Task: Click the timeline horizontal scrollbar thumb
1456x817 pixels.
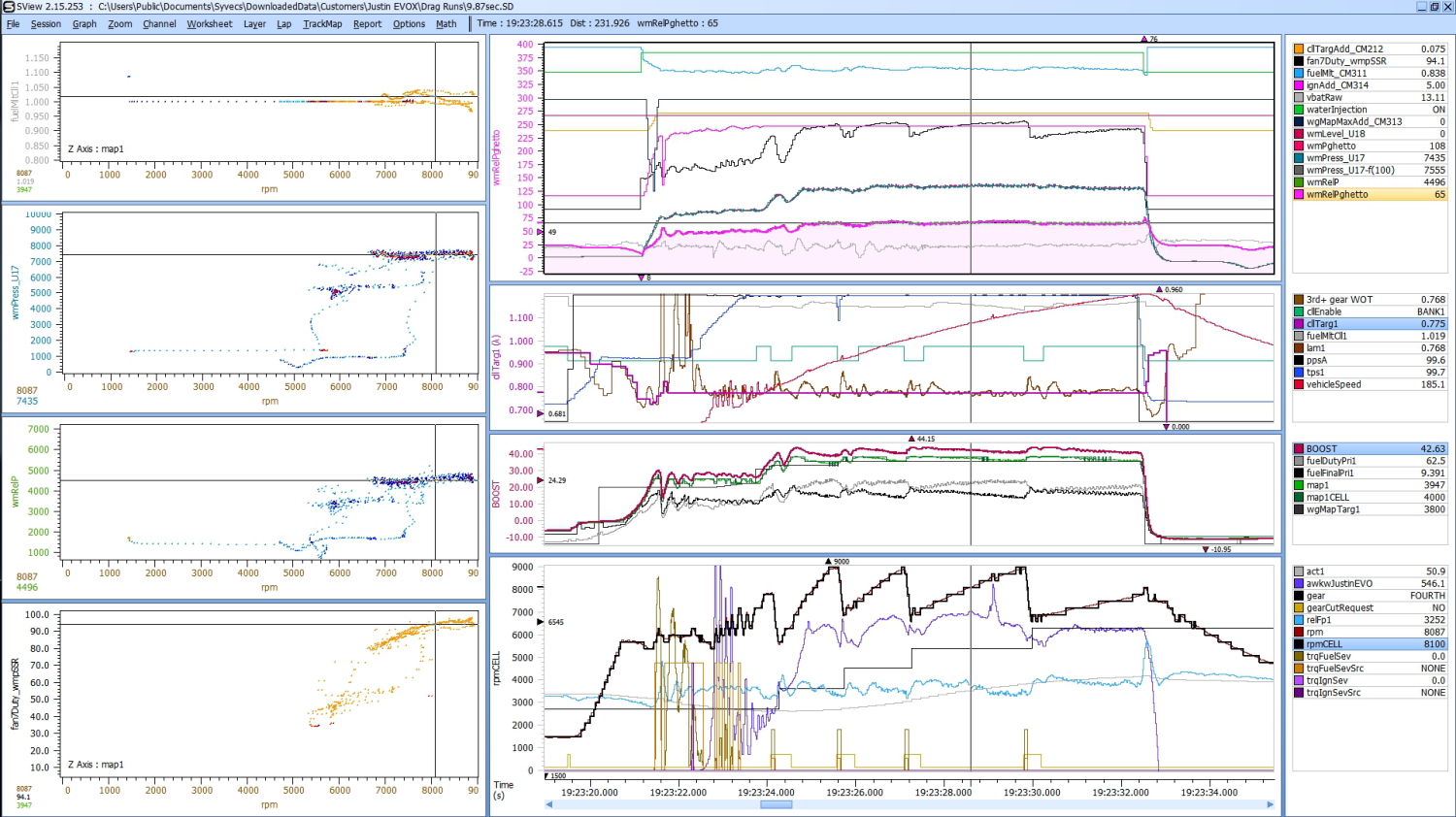Action: pos(776,804)
